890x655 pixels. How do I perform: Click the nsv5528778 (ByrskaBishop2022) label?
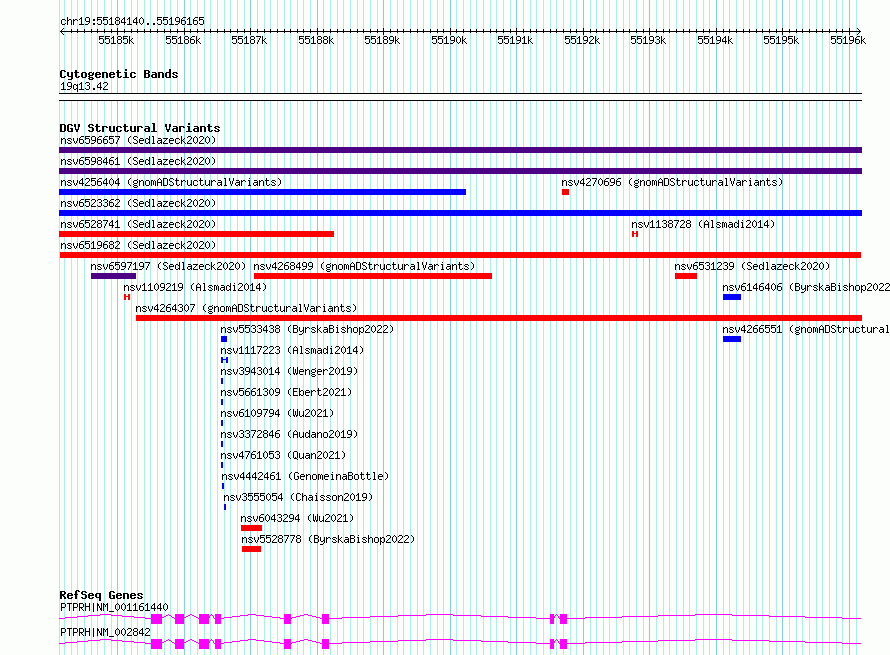click(x=328, y=539)
